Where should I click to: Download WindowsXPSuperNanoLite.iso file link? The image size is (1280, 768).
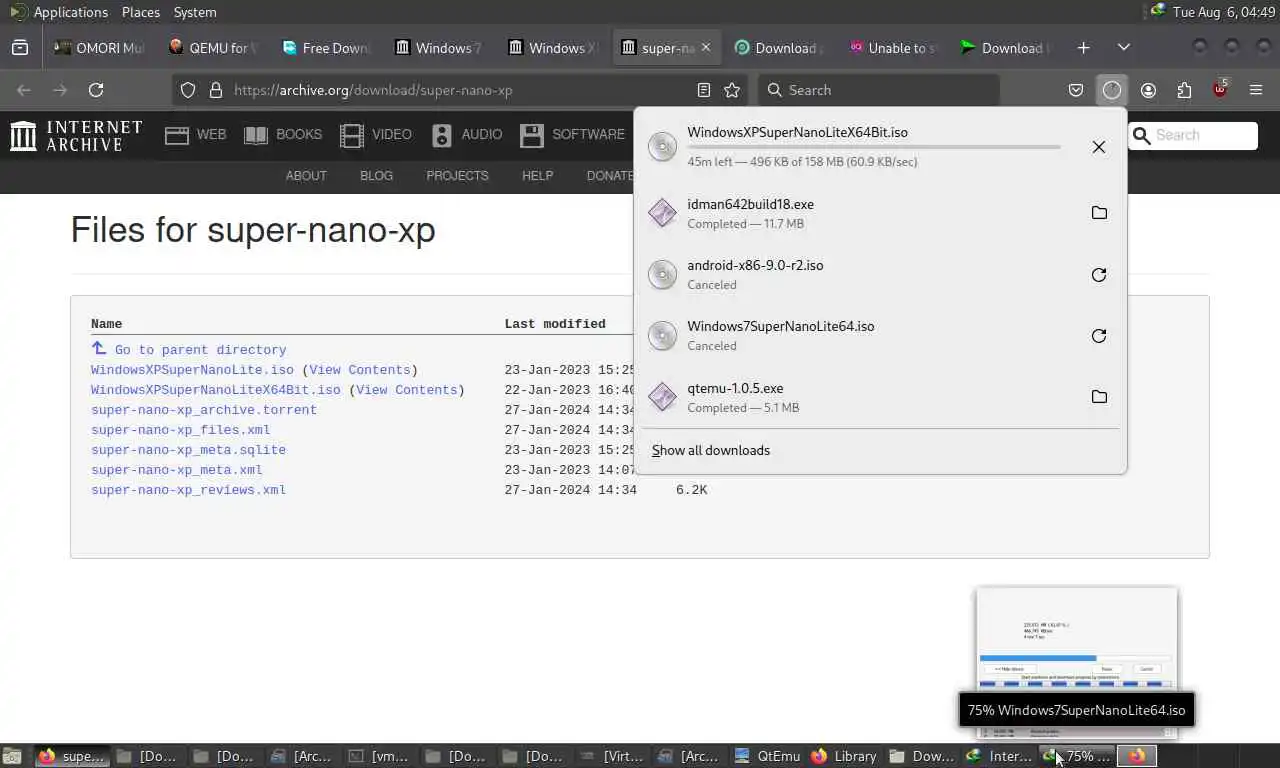(x=192, y=370)
